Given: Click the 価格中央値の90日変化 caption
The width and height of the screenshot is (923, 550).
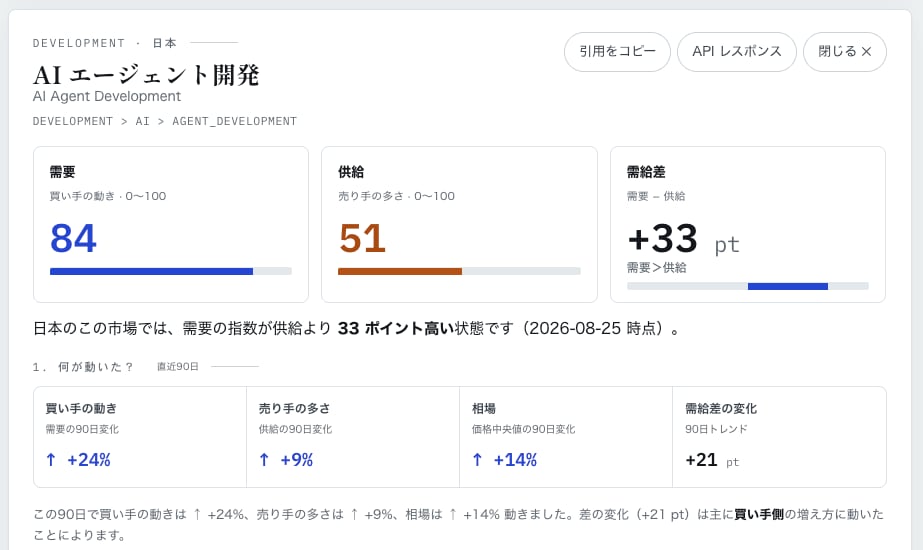Looking at the screenshot, I should point(523,429).
